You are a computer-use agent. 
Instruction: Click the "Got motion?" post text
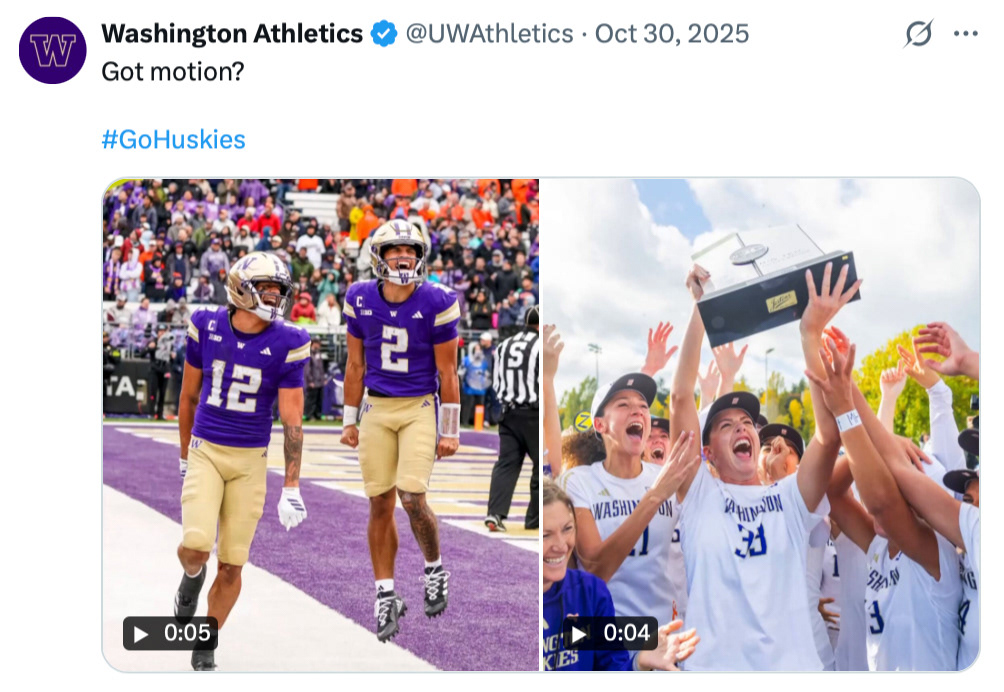click(x=172, y=73)
